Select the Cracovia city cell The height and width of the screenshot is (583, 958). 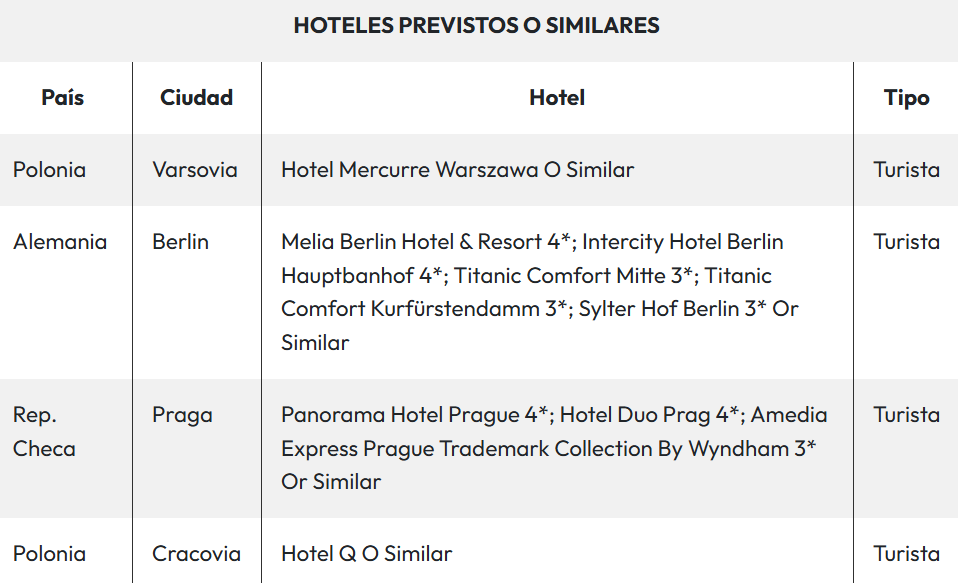196,554
